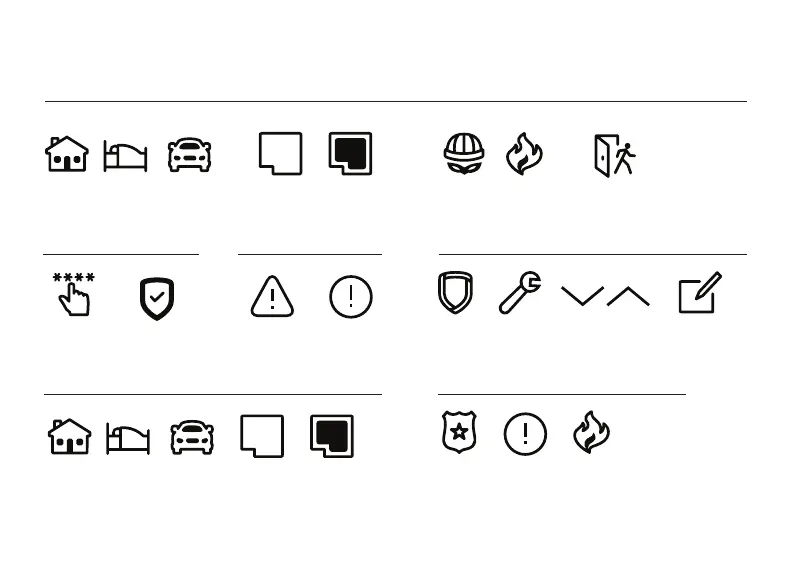Expand using the downward chevron arrow
This screenshot has height=576, width=792.
[x=582, y=296]
